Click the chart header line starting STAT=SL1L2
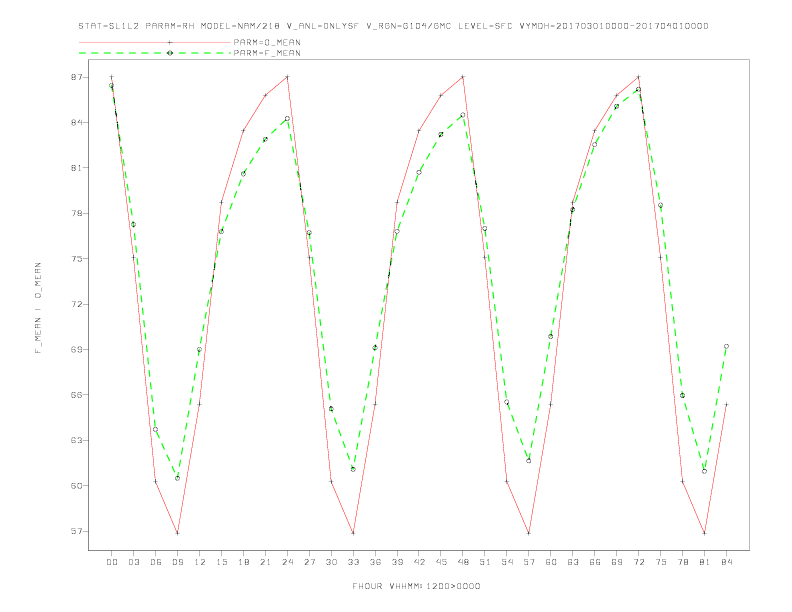 pyautogui.click(x=393, y=26)
